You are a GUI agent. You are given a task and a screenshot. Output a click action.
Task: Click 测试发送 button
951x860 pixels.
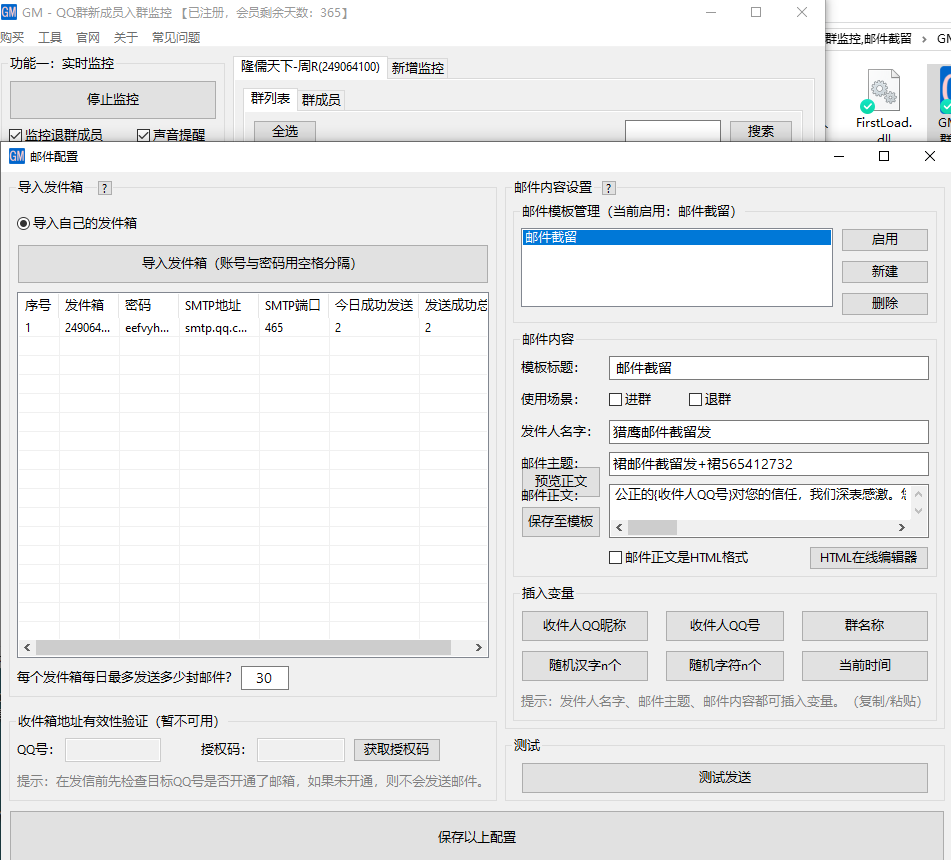(725, 778)
